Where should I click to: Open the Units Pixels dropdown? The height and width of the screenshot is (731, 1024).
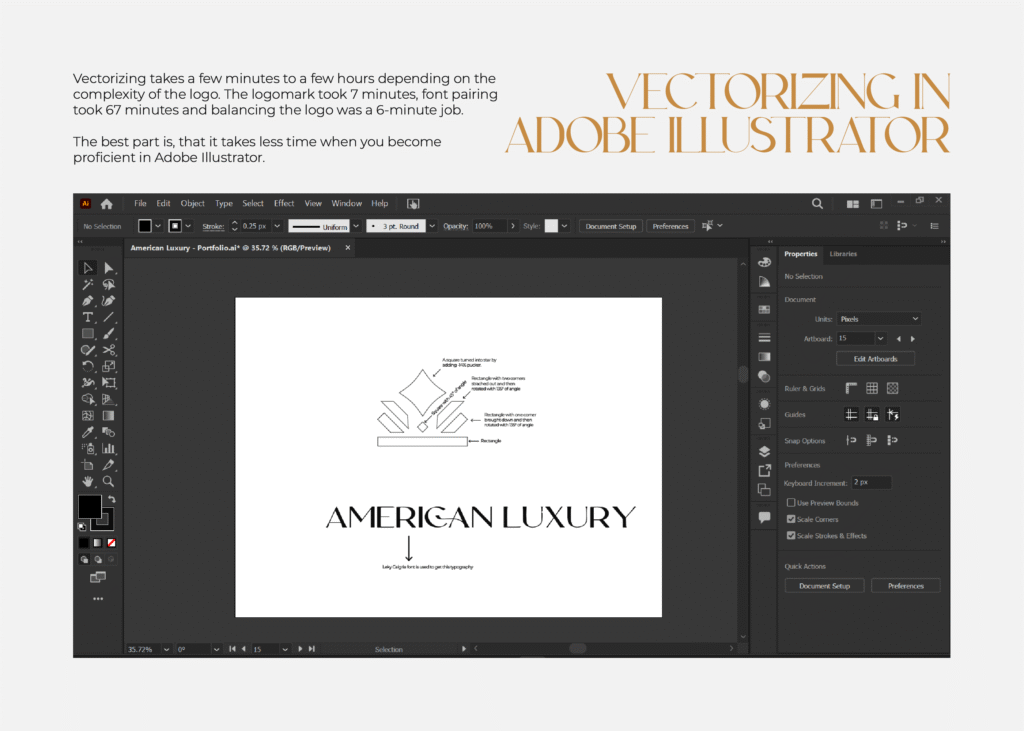coord(879,319)
